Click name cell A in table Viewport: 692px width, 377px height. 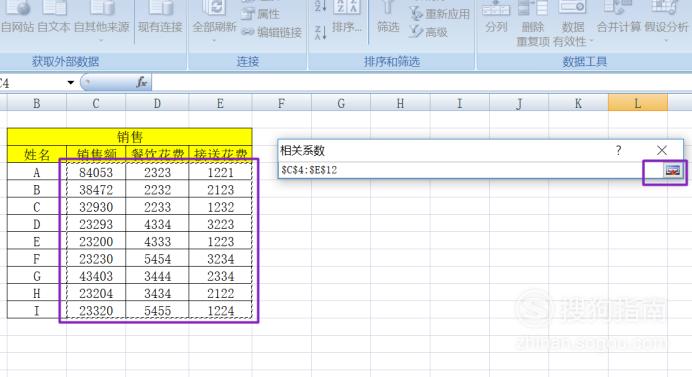37,172
